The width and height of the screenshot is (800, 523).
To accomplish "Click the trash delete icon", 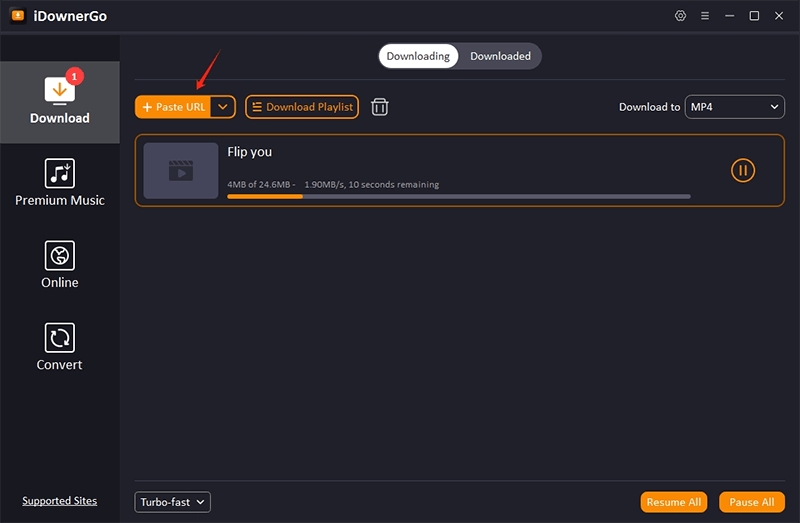I will click(x=380, y=107).
